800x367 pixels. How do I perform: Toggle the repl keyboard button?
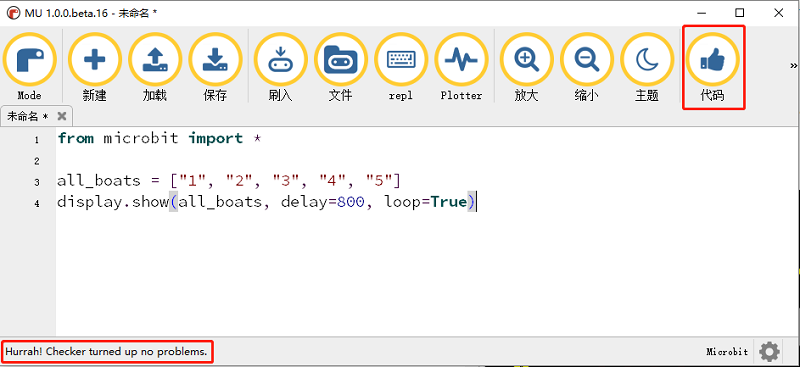point(401,67)
